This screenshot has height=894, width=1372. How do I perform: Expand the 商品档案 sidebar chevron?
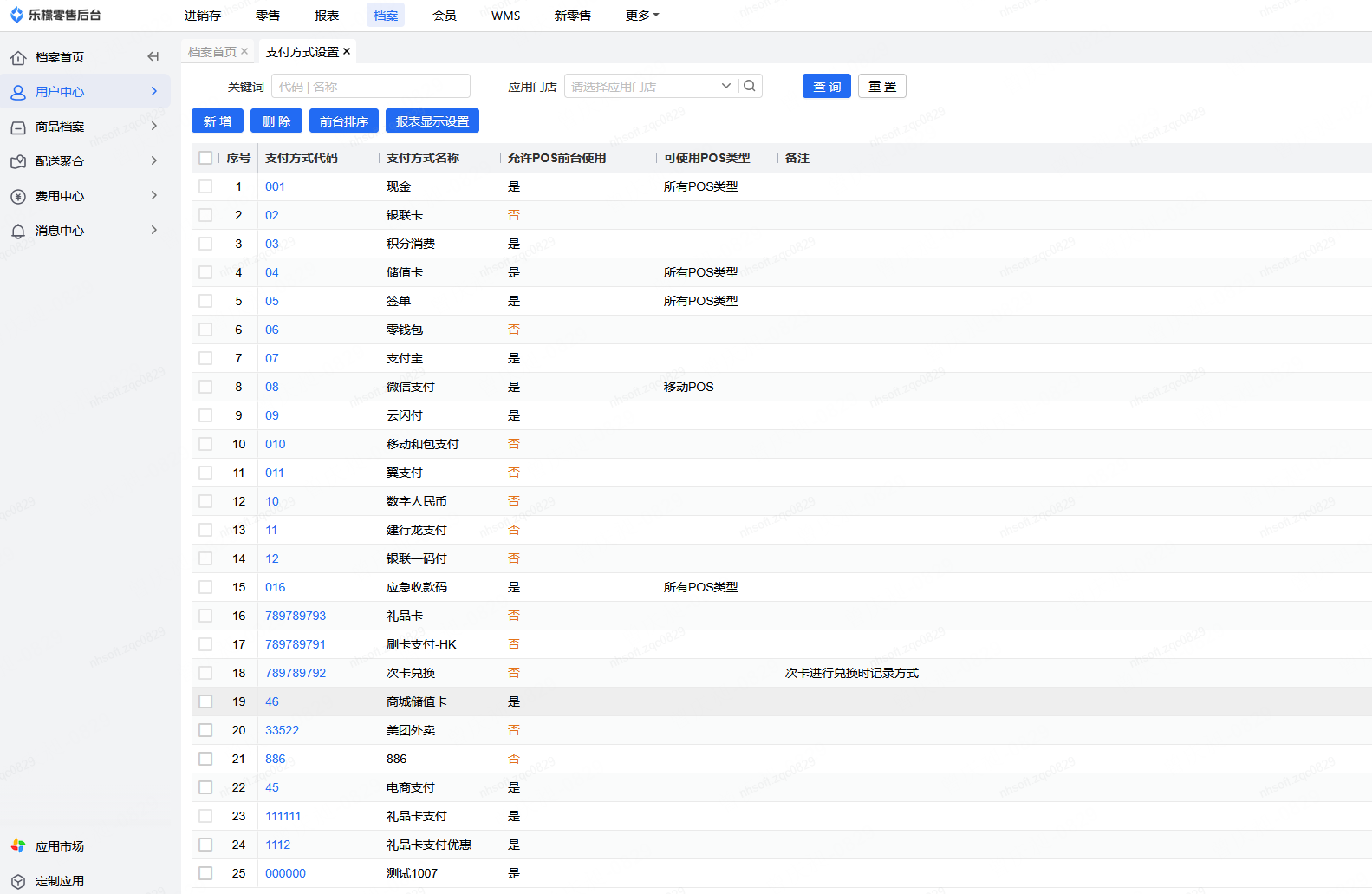[154, 126]
